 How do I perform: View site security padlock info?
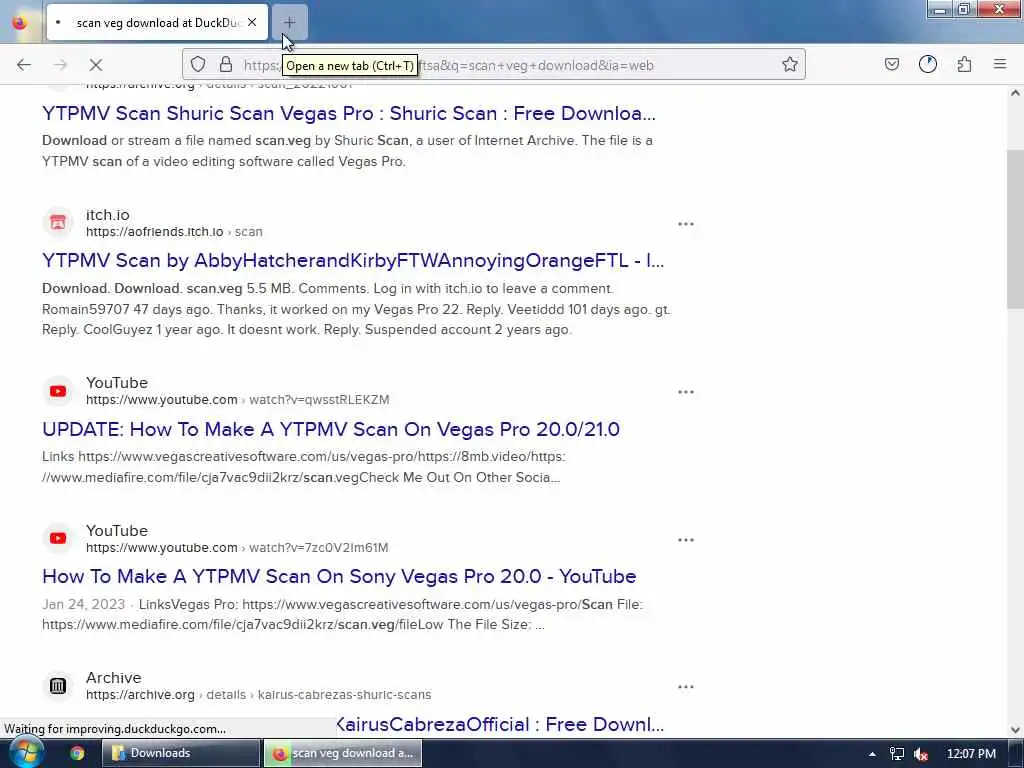226,64
